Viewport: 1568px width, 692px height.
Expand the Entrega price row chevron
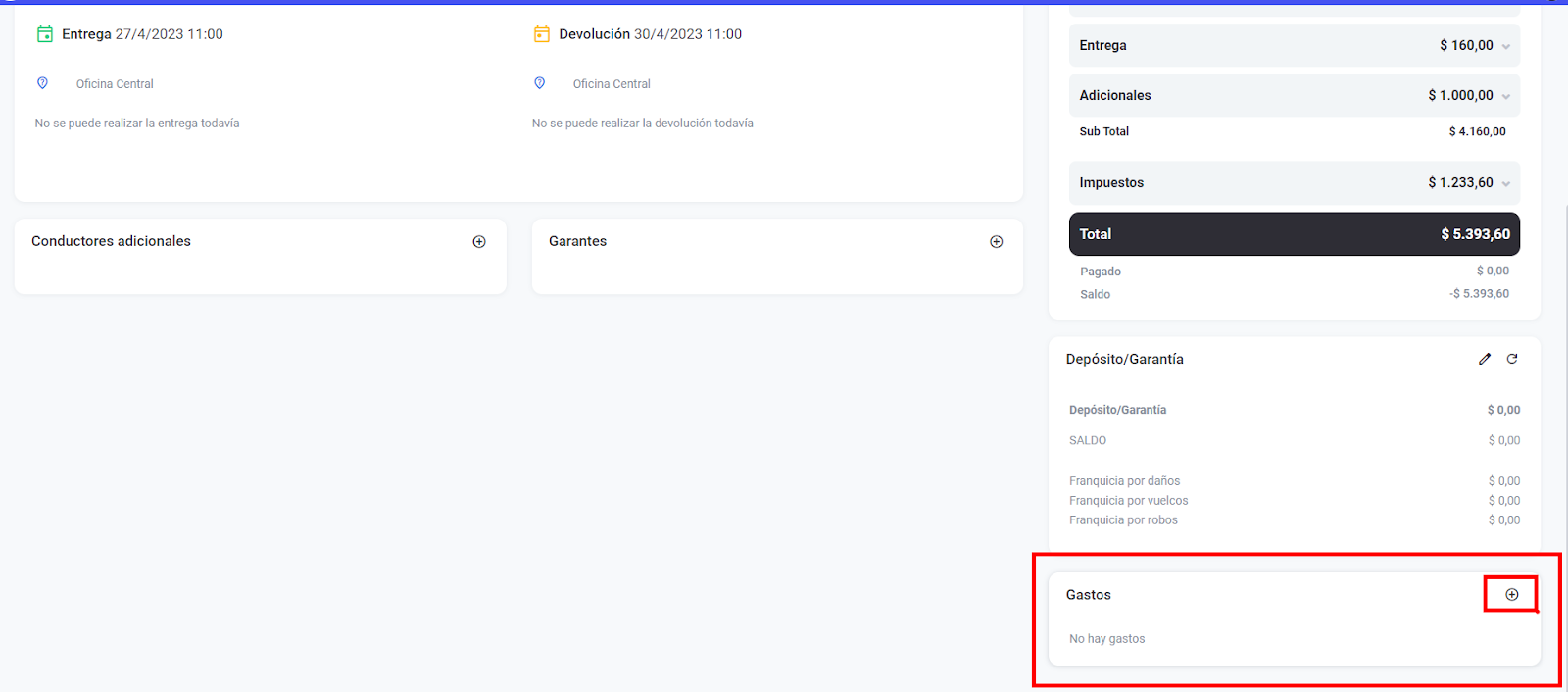click(x=1506, y=46)
